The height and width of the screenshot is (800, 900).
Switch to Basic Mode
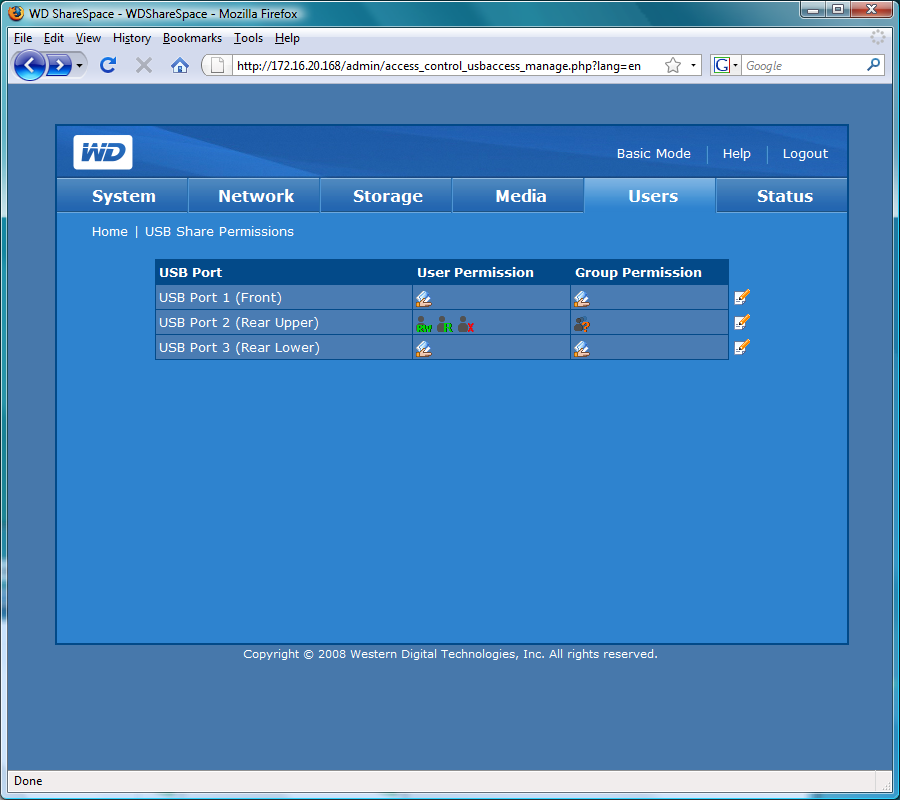tap(653, 153)
